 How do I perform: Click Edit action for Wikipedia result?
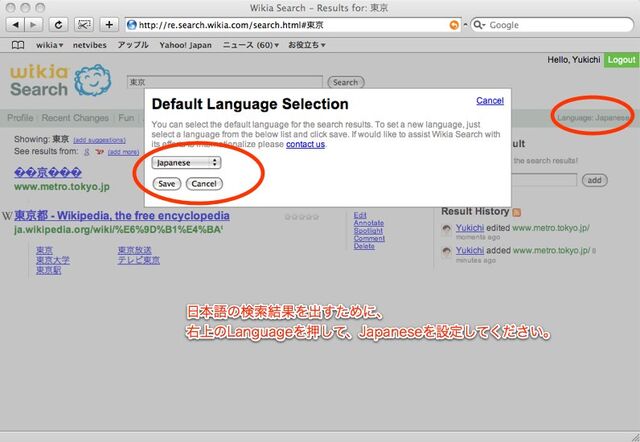tap(360, 215)
